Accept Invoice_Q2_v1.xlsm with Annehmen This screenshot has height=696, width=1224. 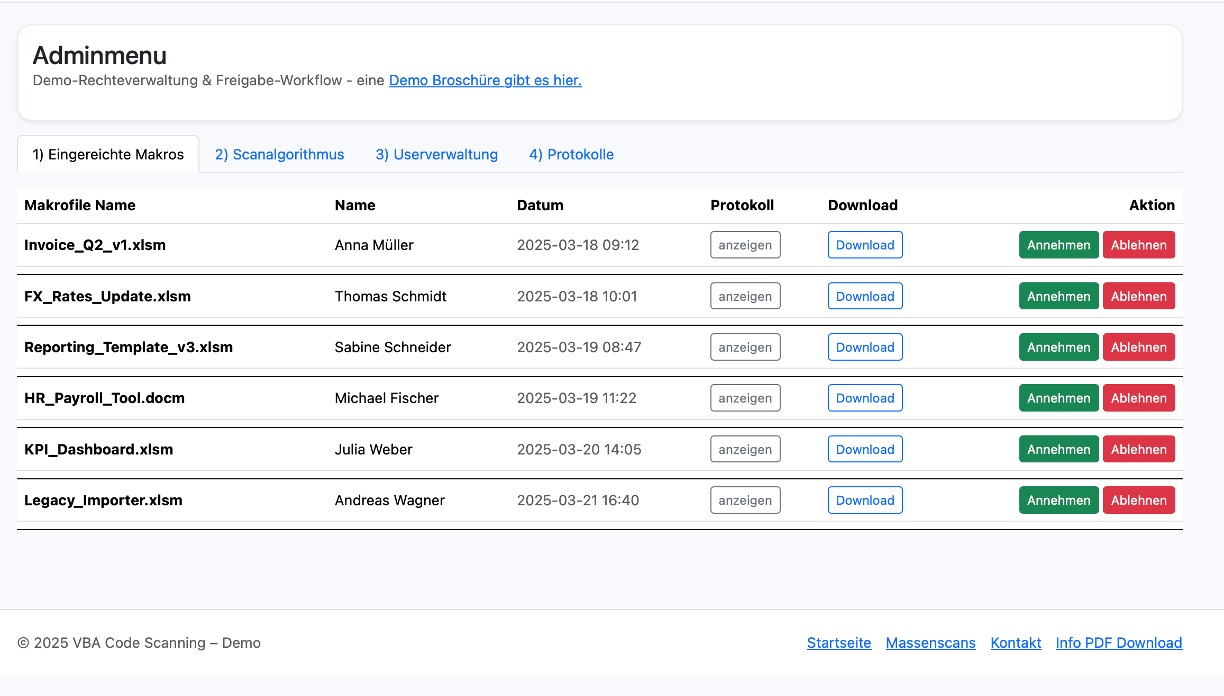1058,245
